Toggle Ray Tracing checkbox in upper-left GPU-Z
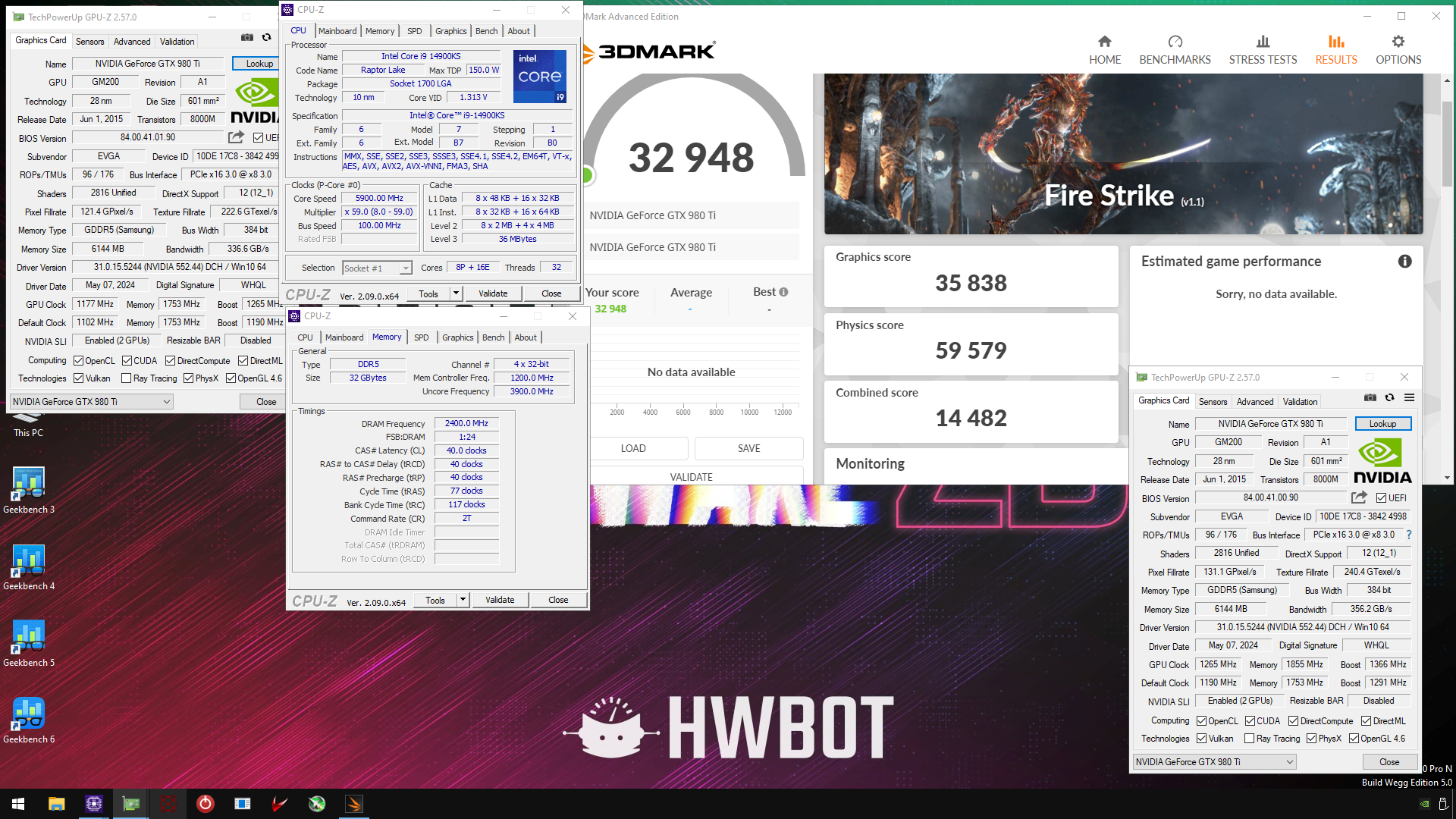The width and height of the screenshot is (1456, 819). tap(127, 378)
